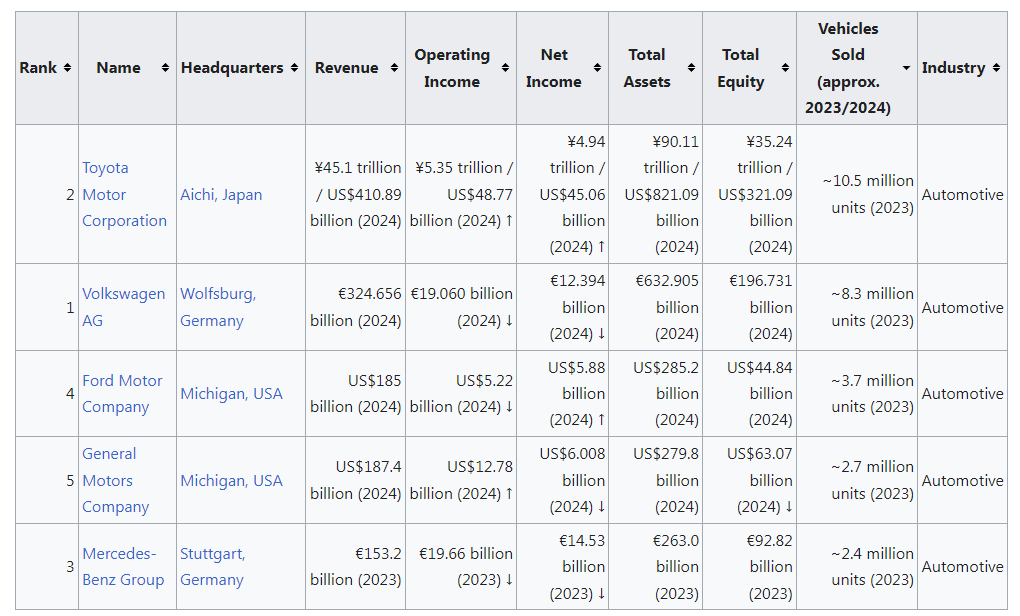Click the Industry header text
This screenshot has width=1020, height=616.
pyautogui.click(x=954, y=68)
